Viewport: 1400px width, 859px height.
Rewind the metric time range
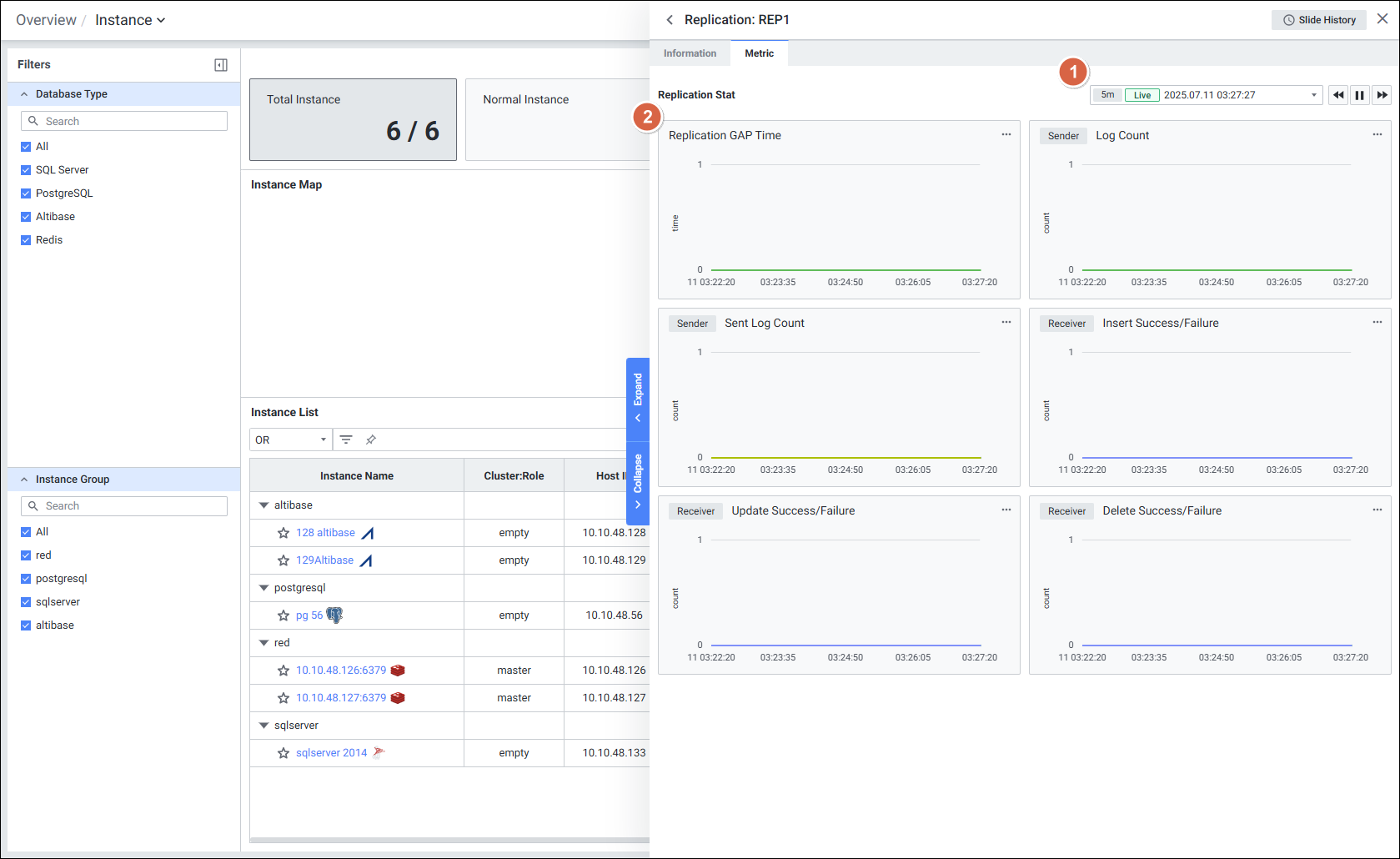1338,95
